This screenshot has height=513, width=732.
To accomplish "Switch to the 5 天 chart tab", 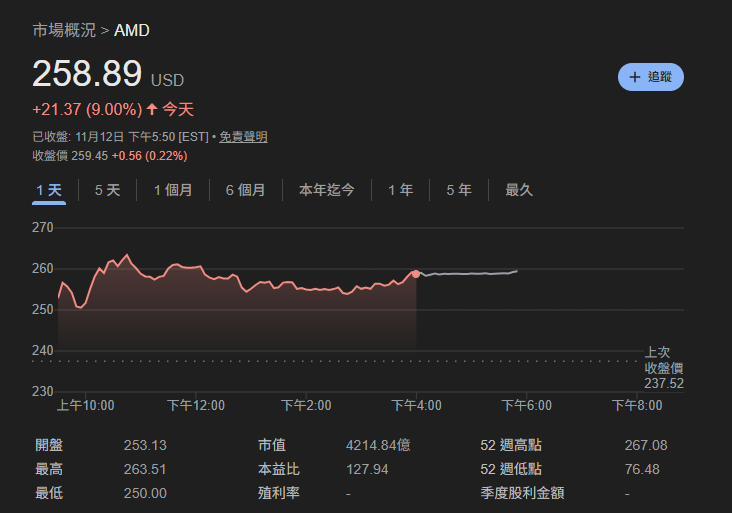I will (107, 190).
